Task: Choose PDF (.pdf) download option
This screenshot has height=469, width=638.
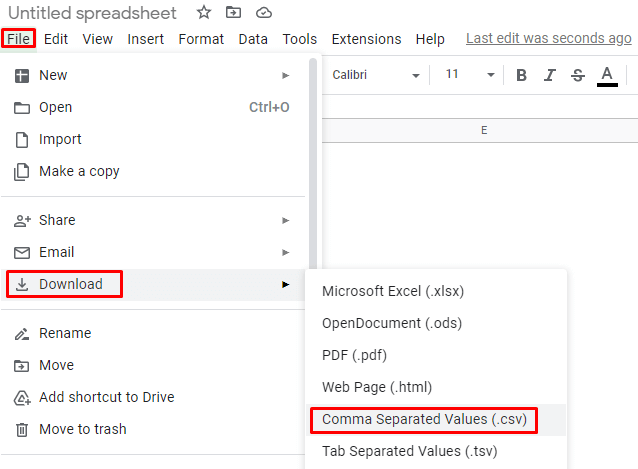Action: point(354,355)
